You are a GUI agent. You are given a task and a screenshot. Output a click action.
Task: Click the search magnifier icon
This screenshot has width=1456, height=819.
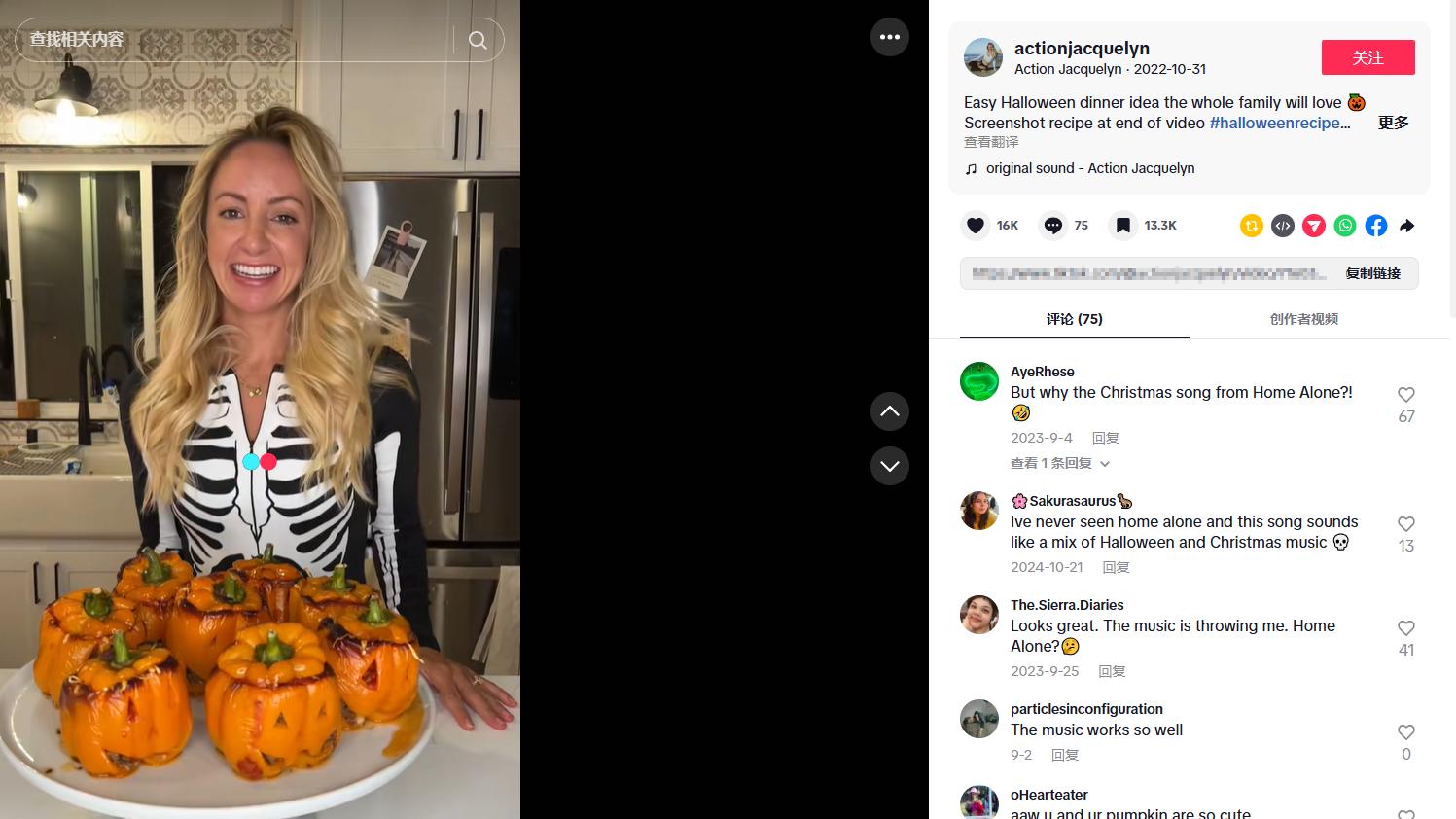[x=478, y=40]
